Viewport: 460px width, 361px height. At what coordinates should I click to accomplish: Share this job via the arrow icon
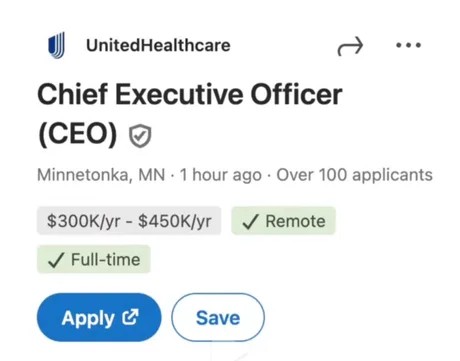tap(350, 46)
